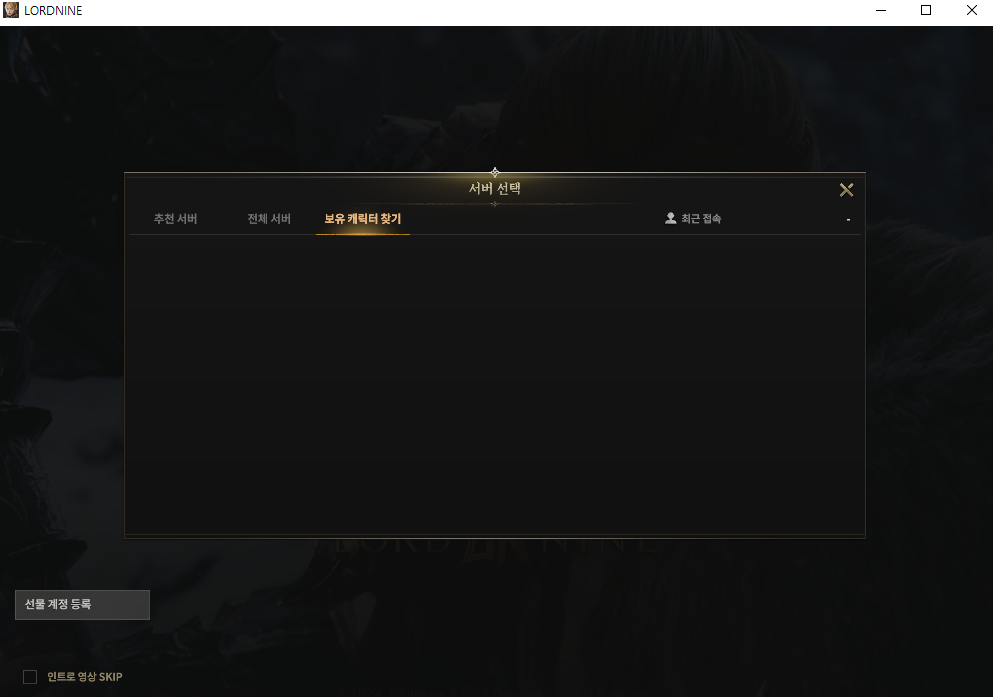Viewport: 994px width, 697px height.
Task: Switch to the 추천 서버 tab
Action: click(176, 219)
